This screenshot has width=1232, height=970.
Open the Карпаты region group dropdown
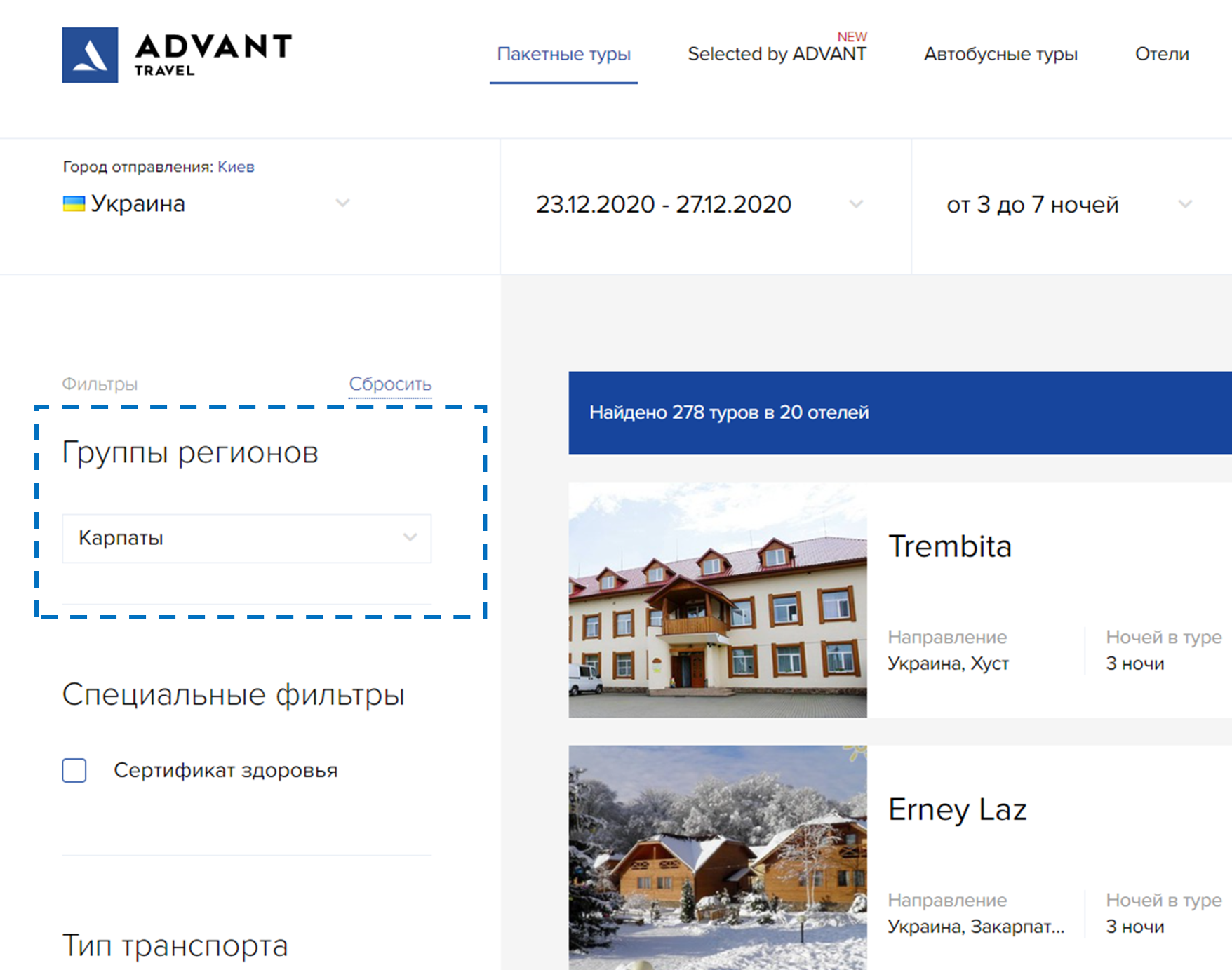pyautogui.click(x=246, y=538)
